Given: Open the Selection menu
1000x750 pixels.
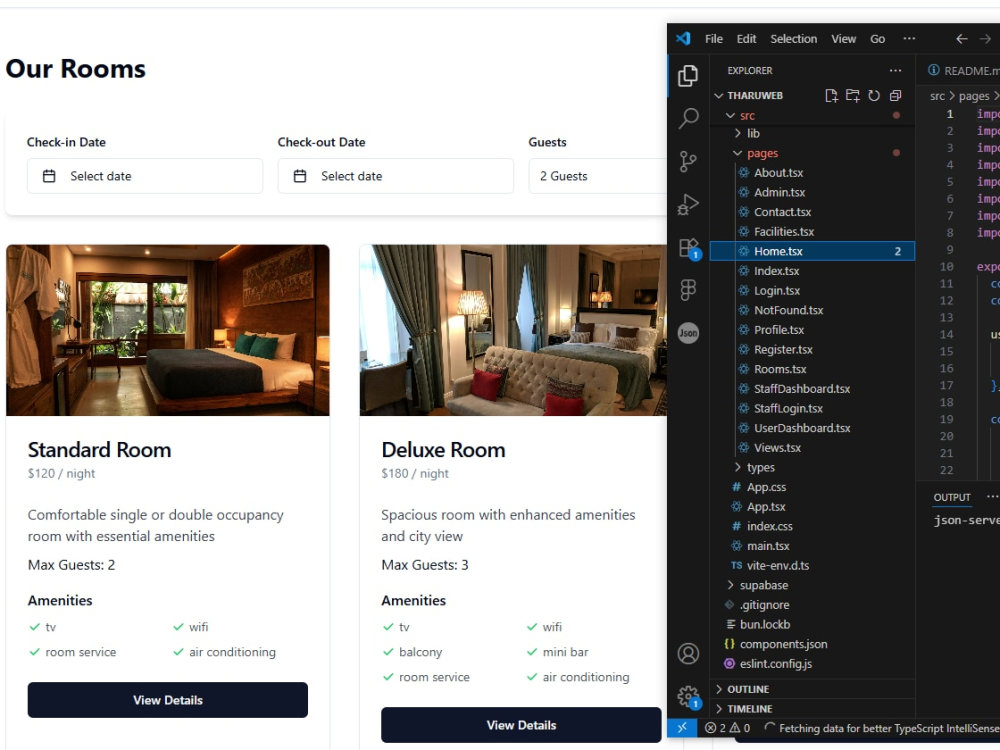Looking at the screenshot, I should coord(793,39).
